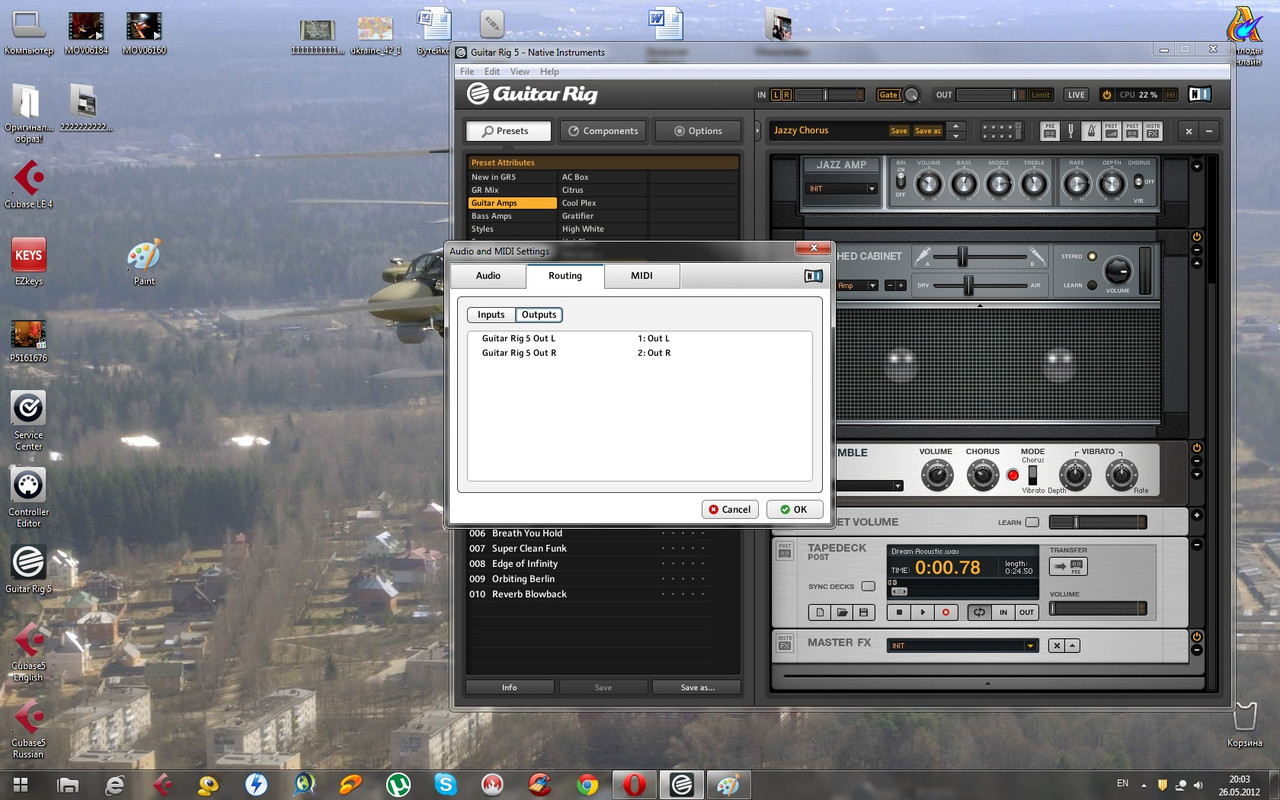Toggle LIVE view mode
This screenshot has height=800, width=1280.
click(x=1076, y=95)
